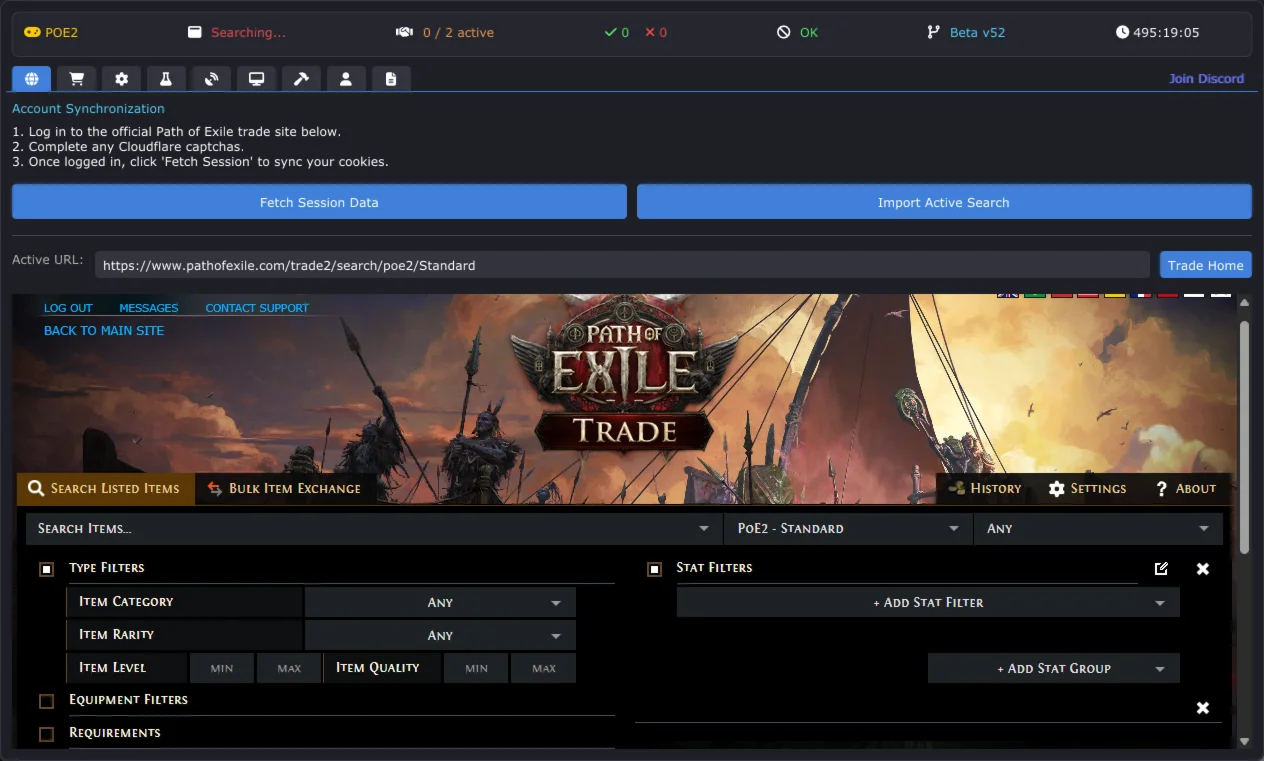Click the Bulk Item Exchange arrows icon

pos(214,488)
